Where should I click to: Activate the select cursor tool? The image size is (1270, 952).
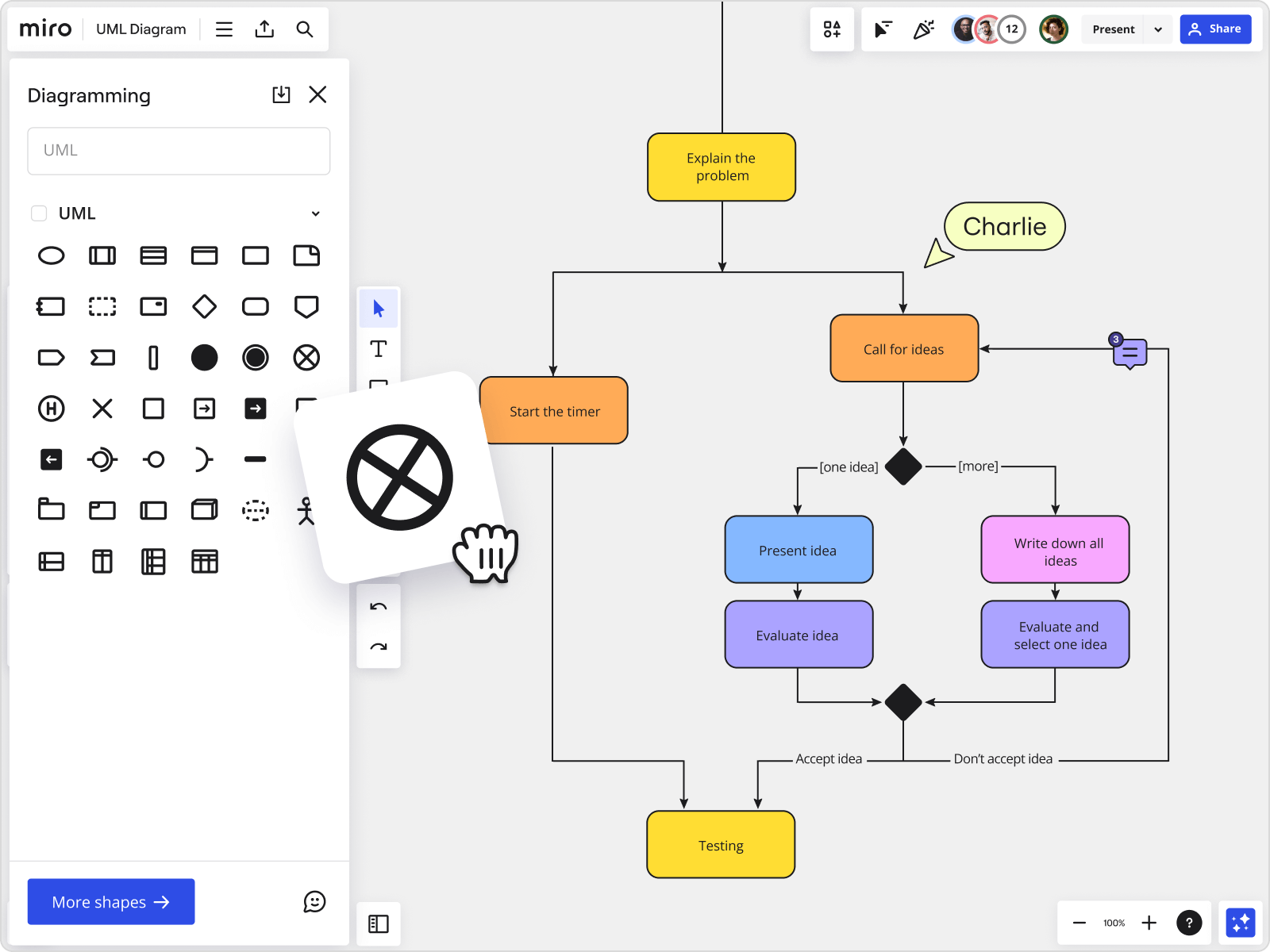pyautogui.click(x=379, y=309)
